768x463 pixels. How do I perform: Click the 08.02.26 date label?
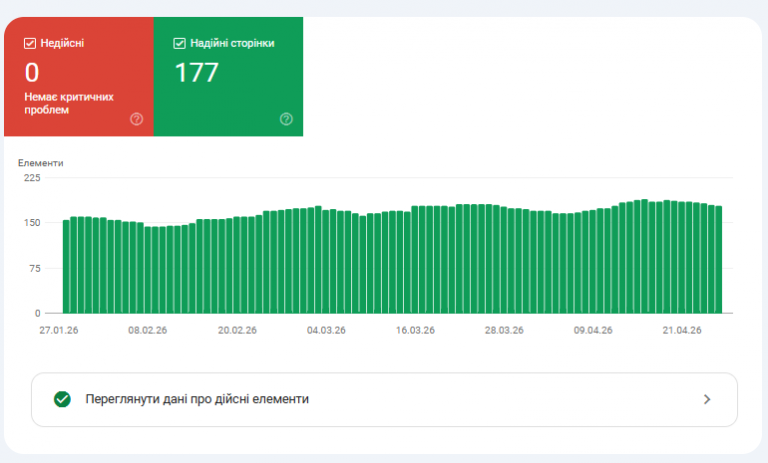coord(147,330)
